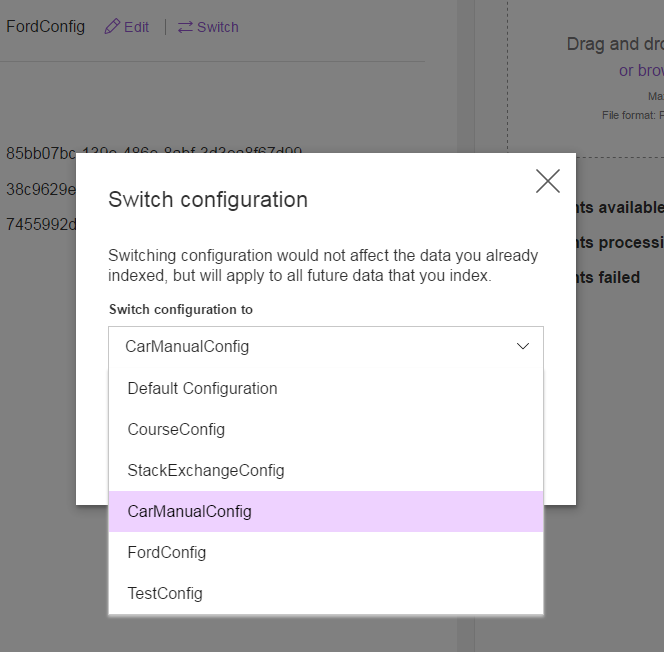
Task: Close the Switch configuration dialog
Action: coord(548,181)
